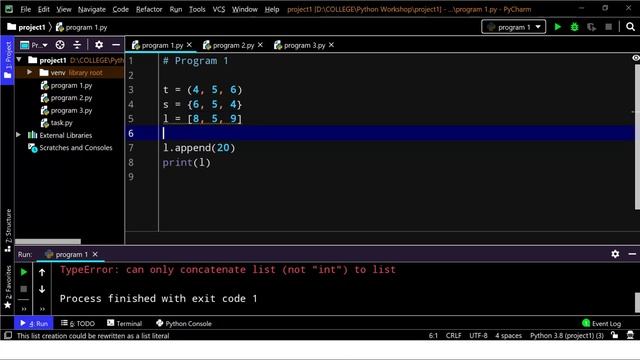Open the File menu

[x=26, y=9]
